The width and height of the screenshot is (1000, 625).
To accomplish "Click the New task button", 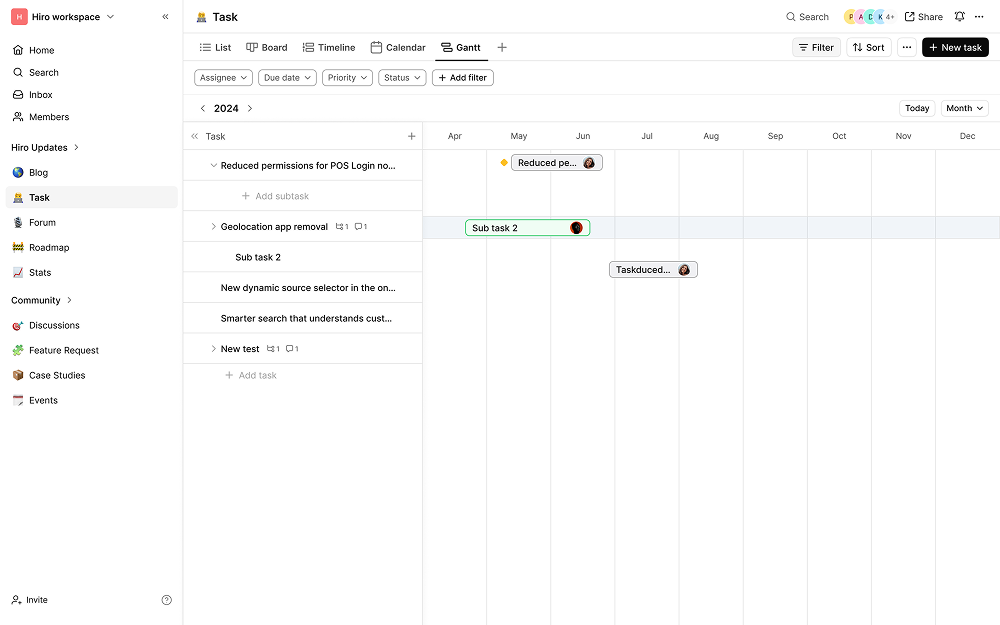I will [955, 47].
